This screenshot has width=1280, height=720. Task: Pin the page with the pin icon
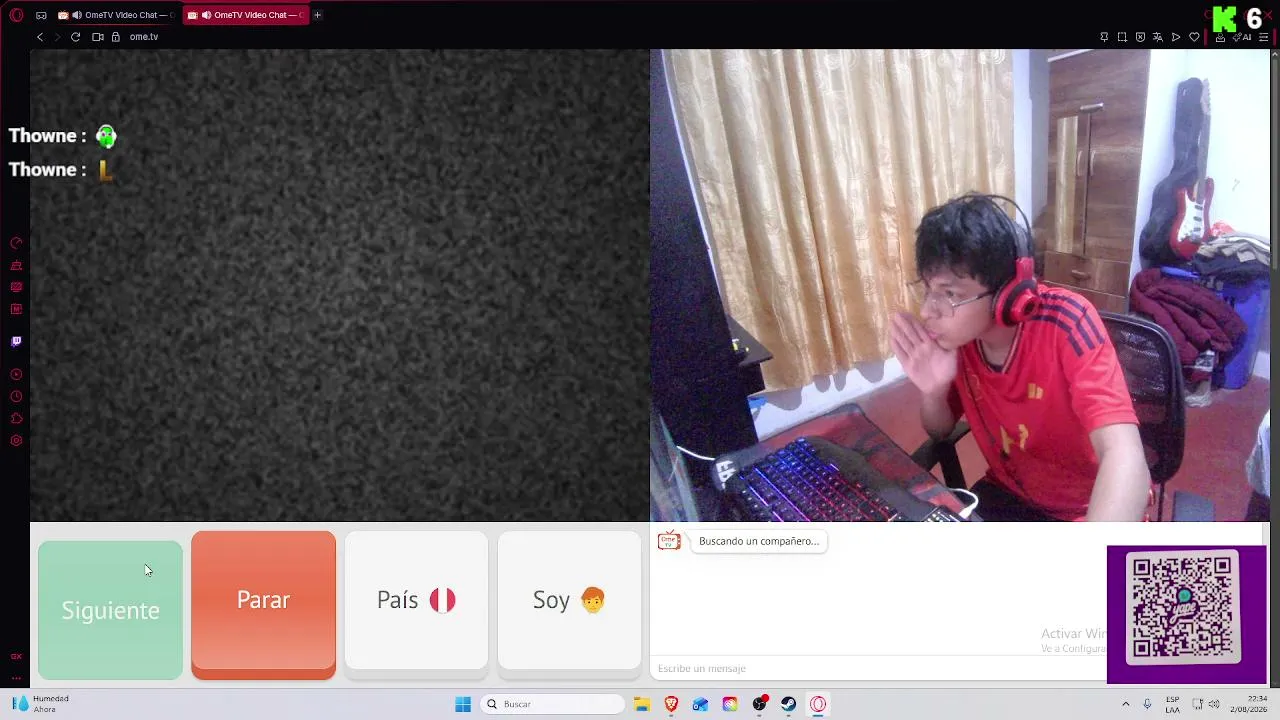tap(1104, 37)
